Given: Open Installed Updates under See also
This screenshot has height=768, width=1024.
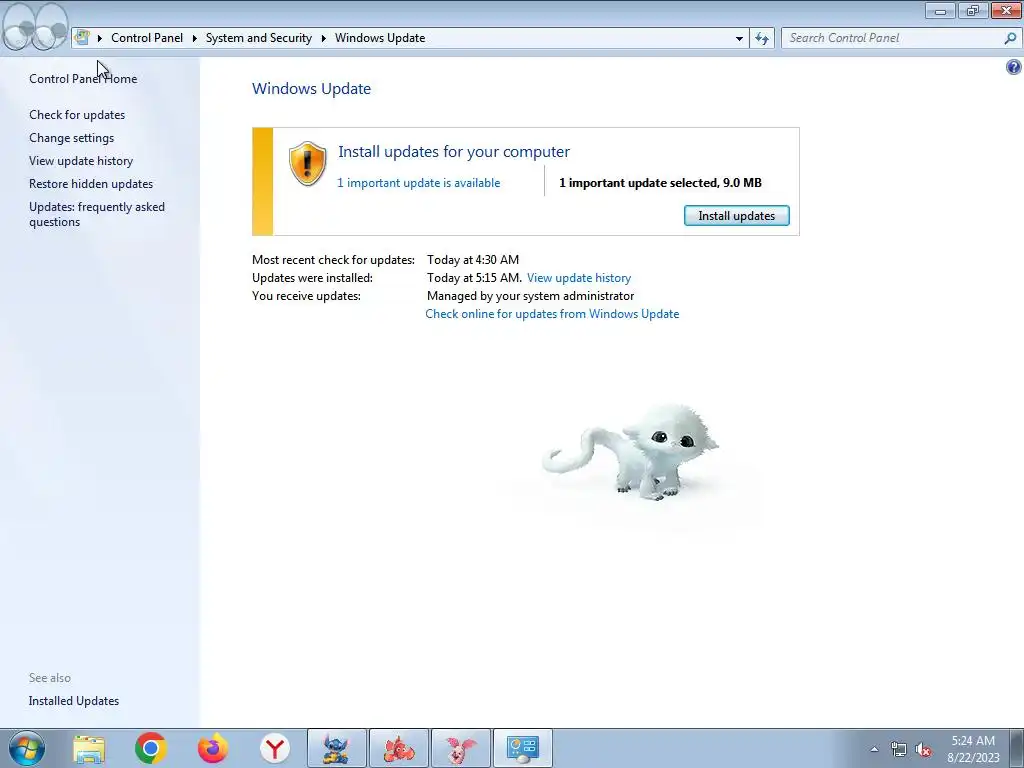Looking at the screenshot, I should click(x=74, y=701).
